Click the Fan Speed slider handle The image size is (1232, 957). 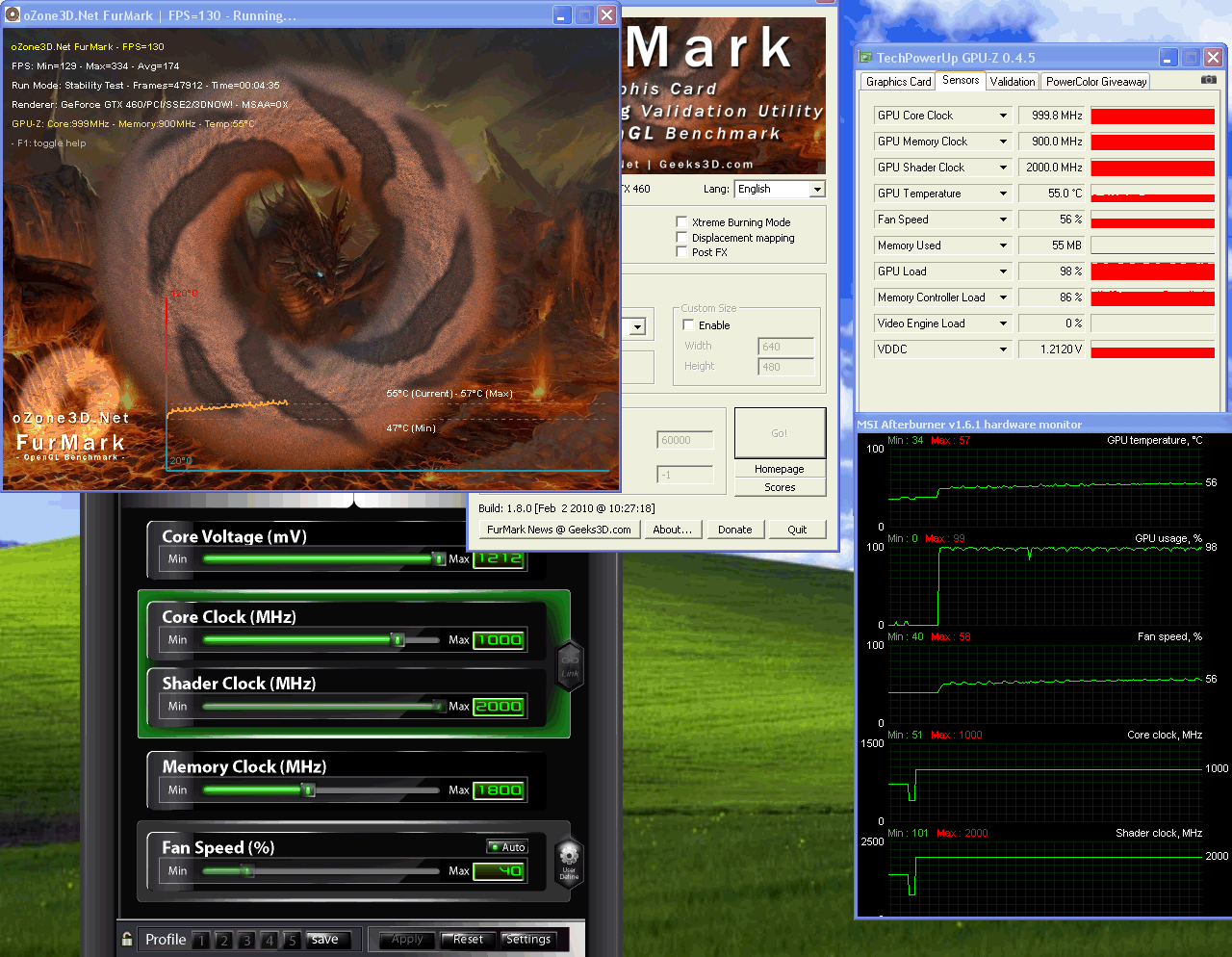point(247,870)
